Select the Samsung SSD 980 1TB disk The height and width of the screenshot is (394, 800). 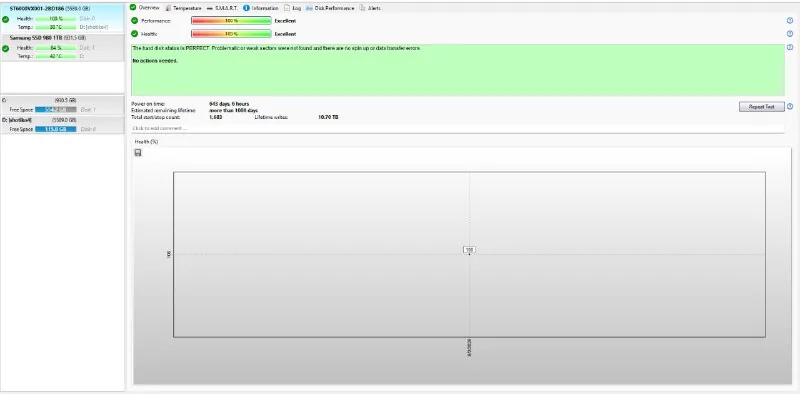(x=62, y=47)
